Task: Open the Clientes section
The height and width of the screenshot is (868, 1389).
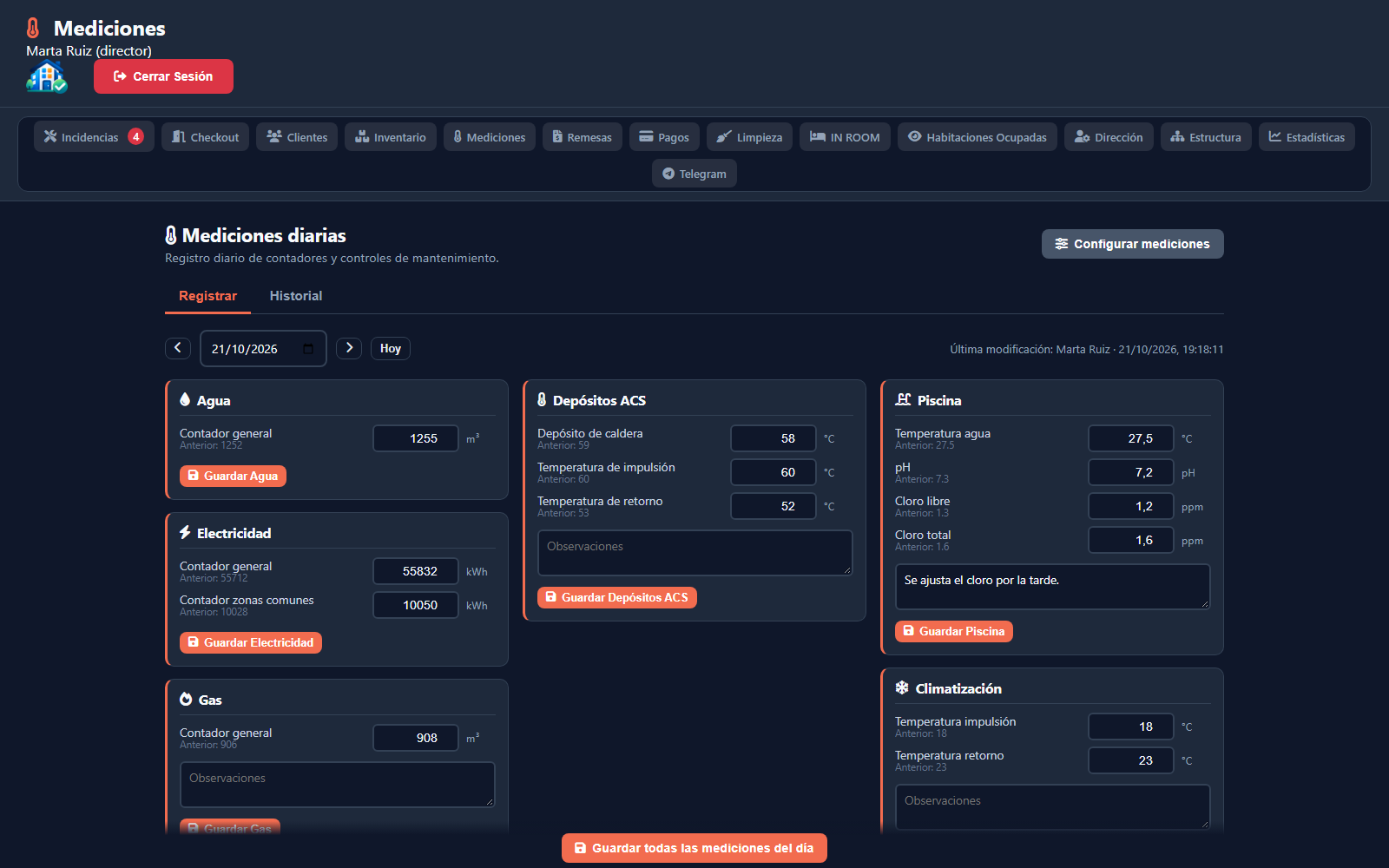Action: [297, 137]
